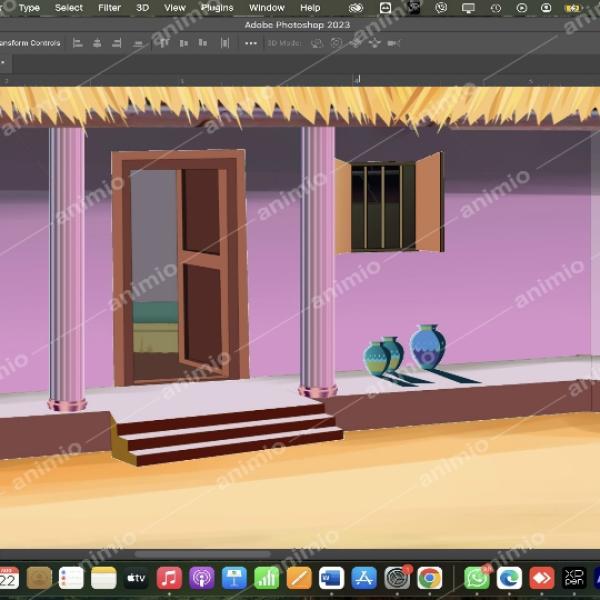Open Microsoft Word from the dock

pyautogui.click(x=331, y=578)
